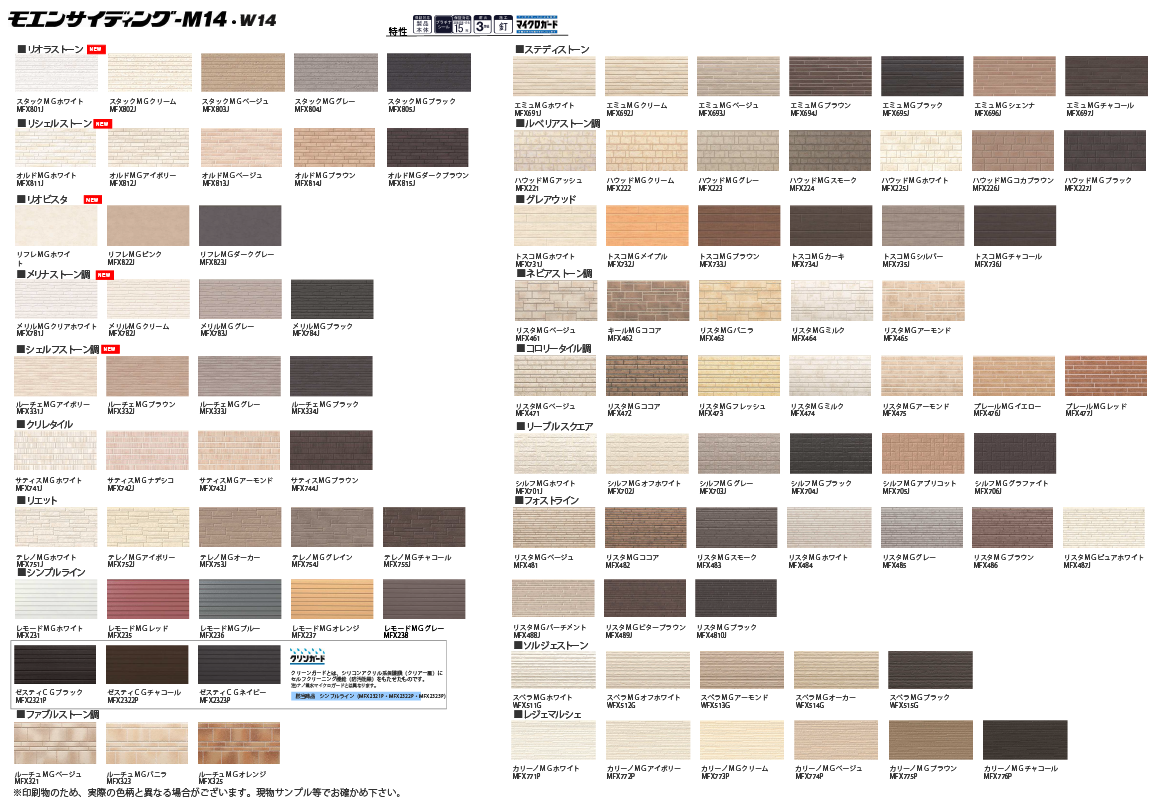
Task: Select the リフレMGダークグレー swatch
Action: pos(240,225)
